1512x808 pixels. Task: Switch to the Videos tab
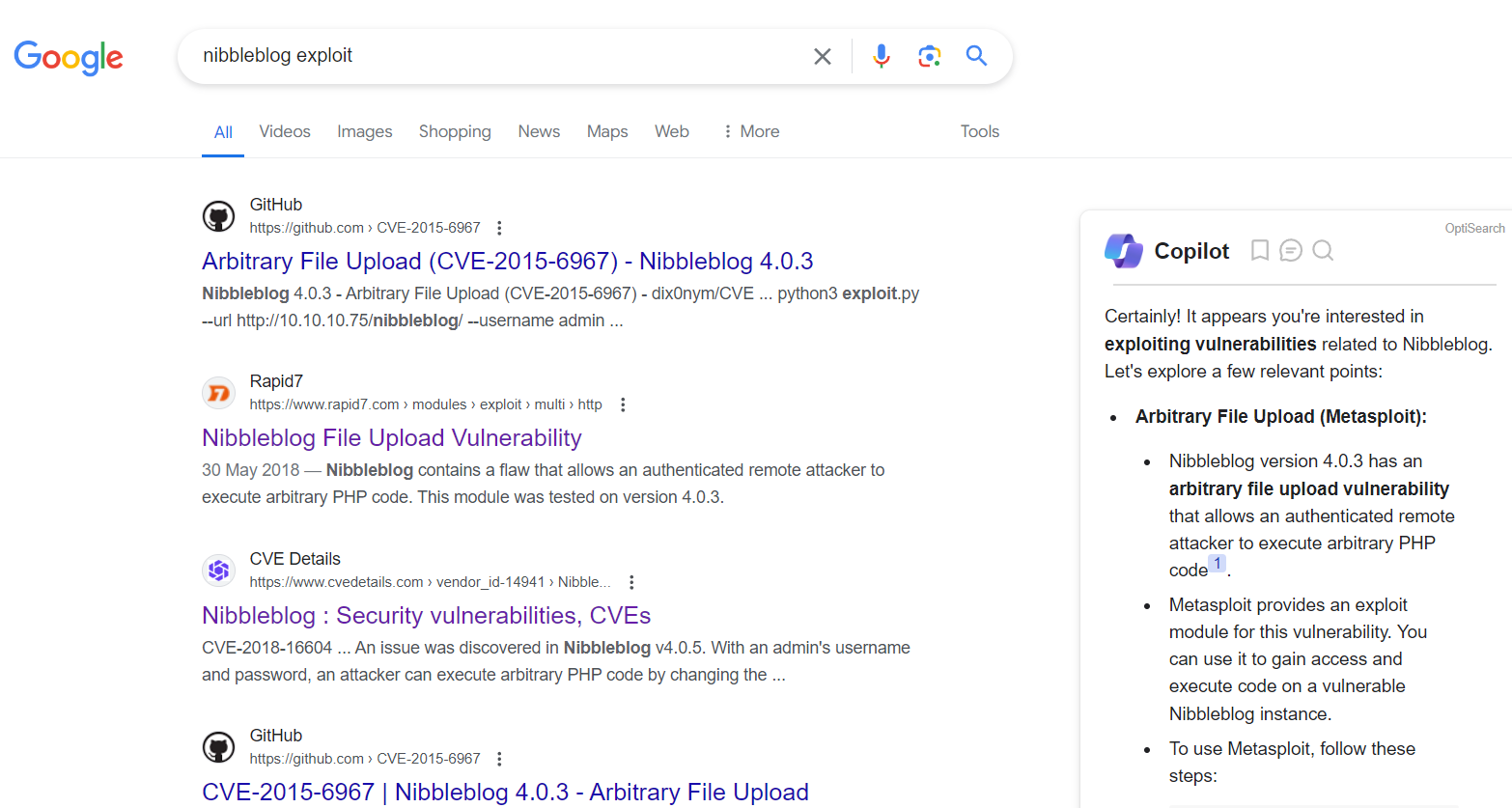pyautogui.click(x=285, y=131)
